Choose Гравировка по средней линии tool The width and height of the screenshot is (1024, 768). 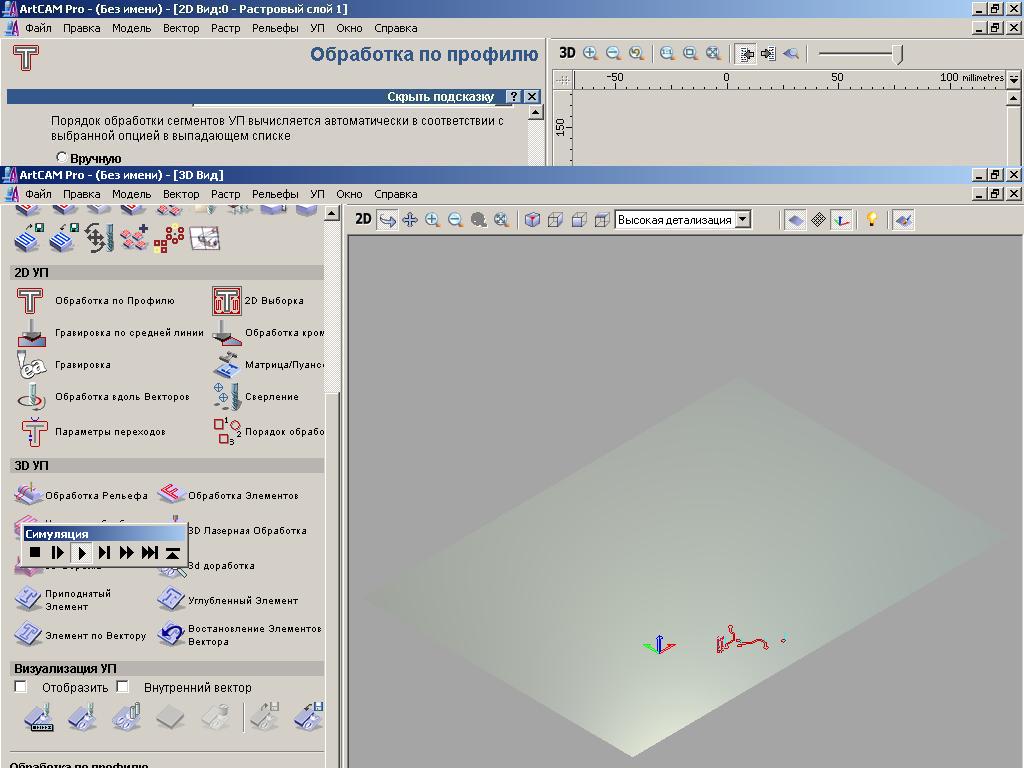click(x=110, y=333)
